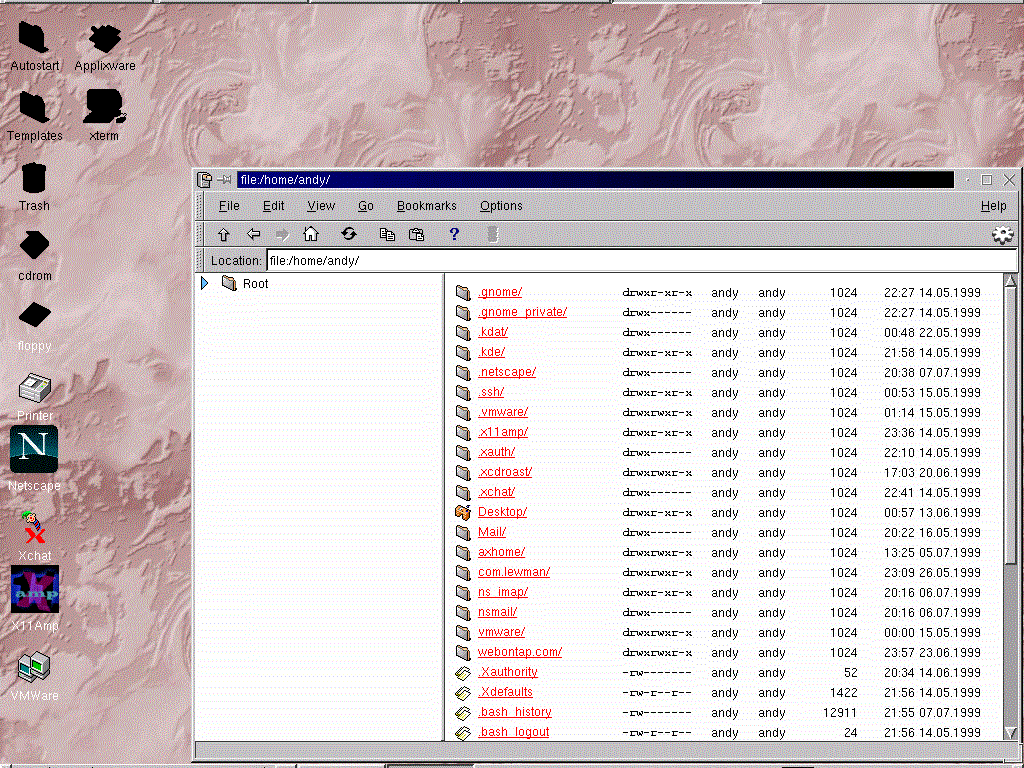Go back with the Back arrow
Viewport: 1024px width, 768px height.
coord(254,234)
